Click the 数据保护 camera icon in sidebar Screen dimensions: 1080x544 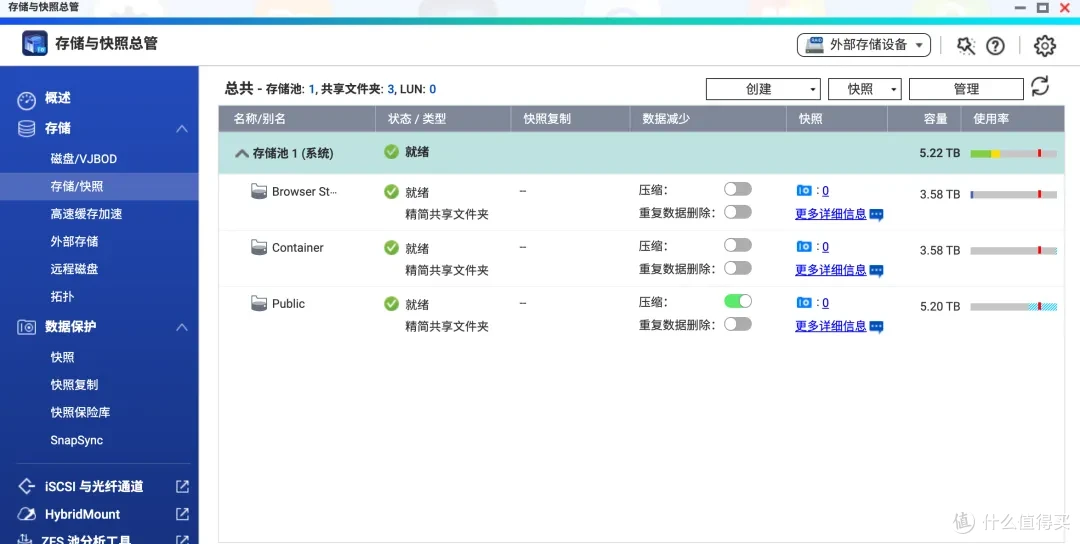pos(26,327)
